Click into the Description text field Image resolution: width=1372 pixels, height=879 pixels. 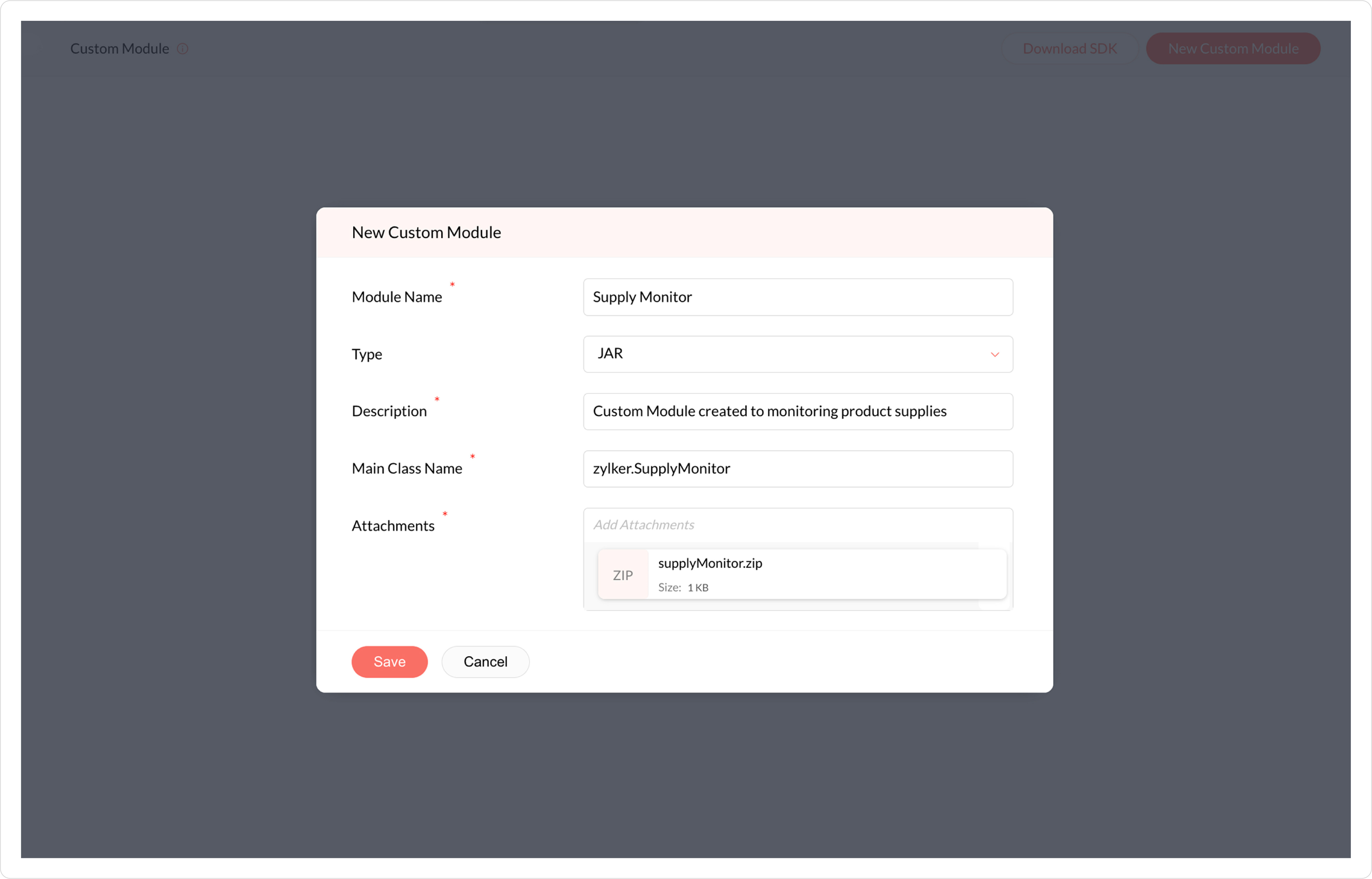point(797,411)
